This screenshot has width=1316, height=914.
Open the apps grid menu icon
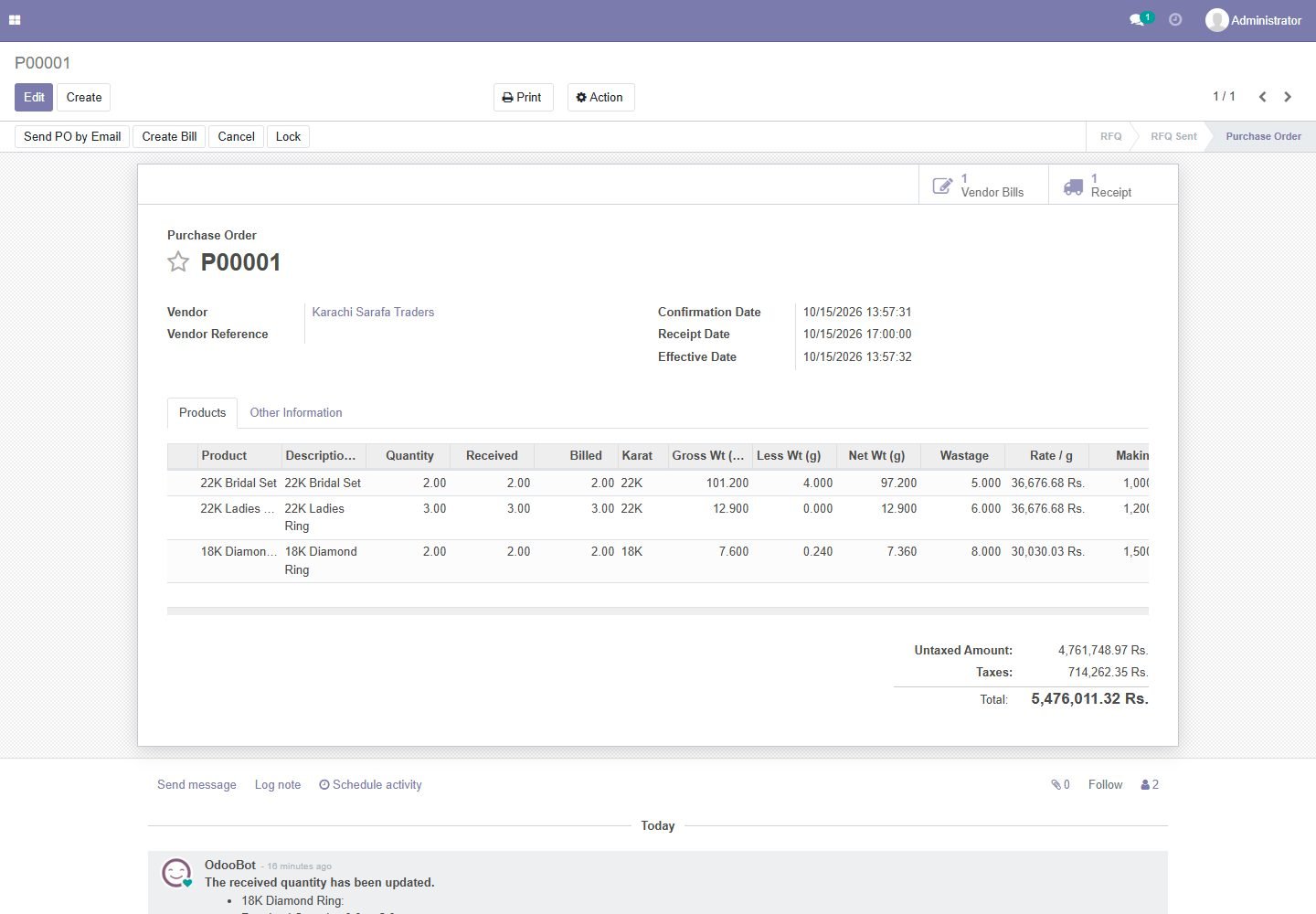click(15, 20)
